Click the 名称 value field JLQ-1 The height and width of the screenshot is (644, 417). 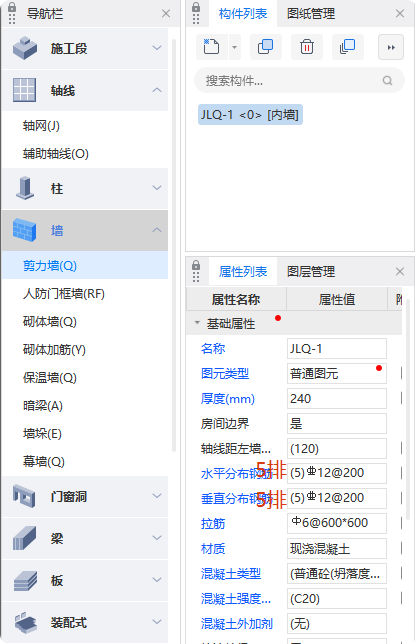point(337,349)
